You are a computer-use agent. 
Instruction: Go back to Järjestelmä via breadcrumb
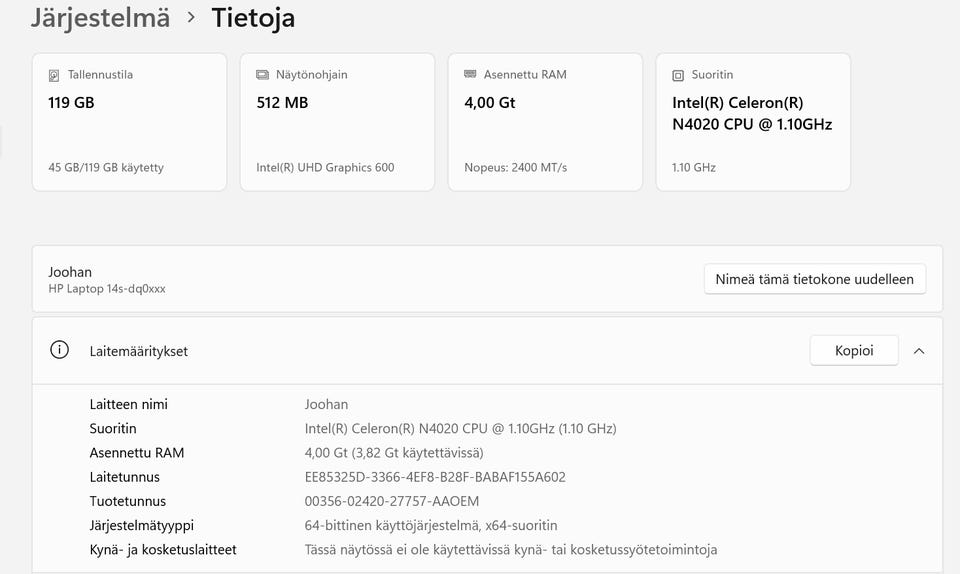pos(100,18)
